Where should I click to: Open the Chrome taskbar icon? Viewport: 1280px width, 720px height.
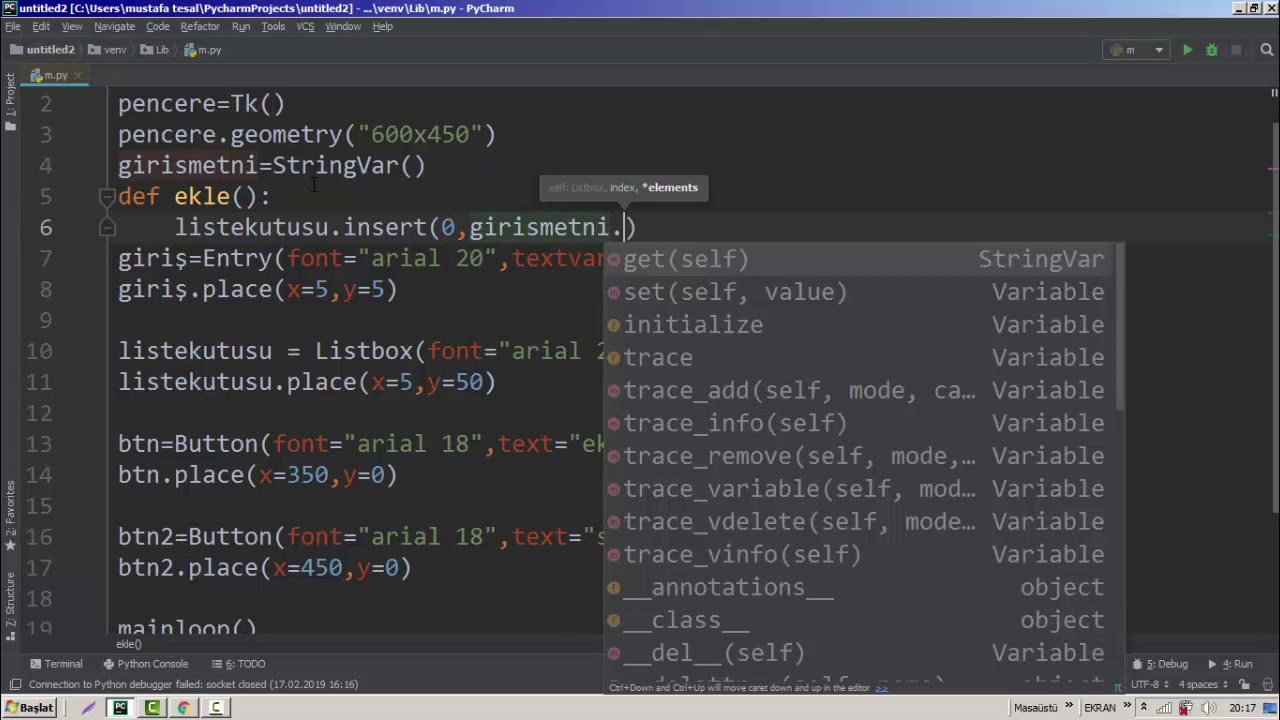tap(184, 708)
